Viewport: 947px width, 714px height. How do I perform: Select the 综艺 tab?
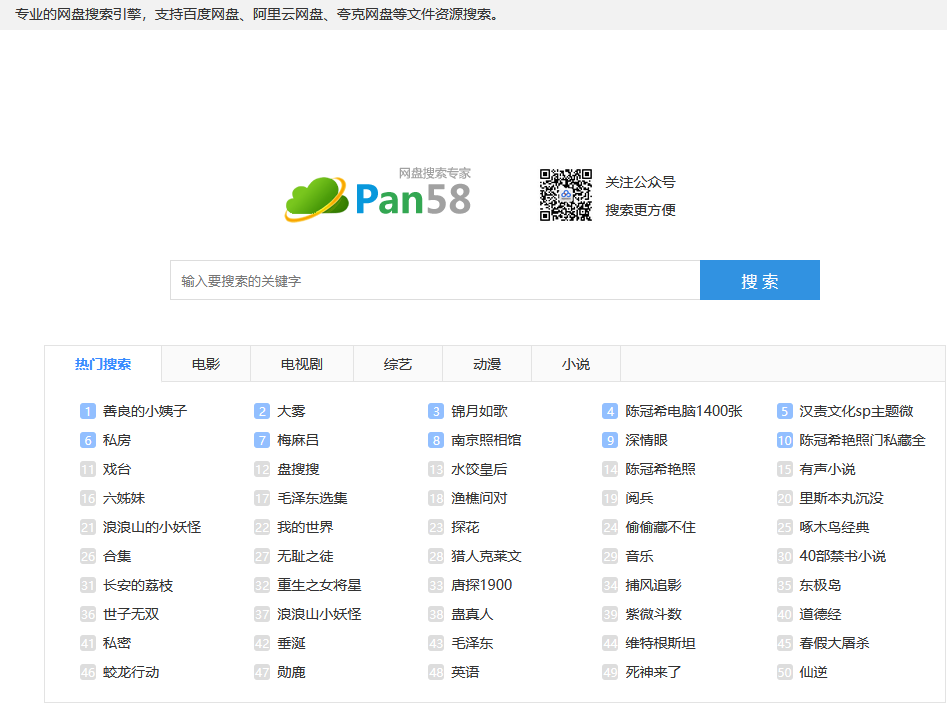pyautogui.click(x=398, y=364)
